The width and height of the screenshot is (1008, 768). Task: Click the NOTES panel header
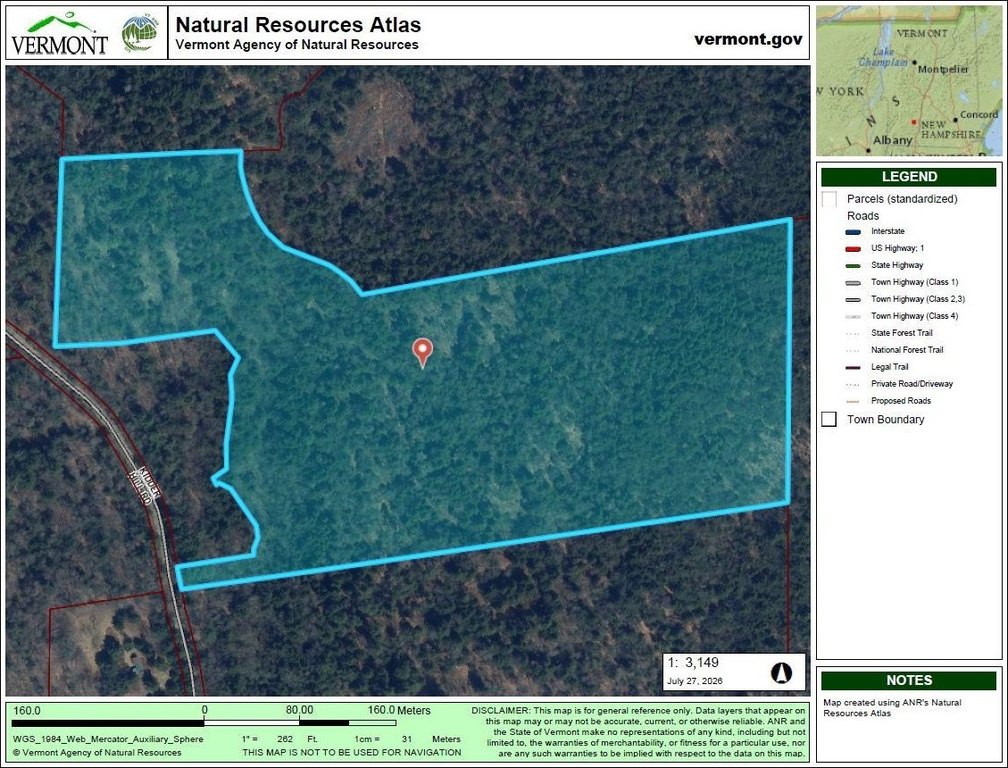pos(908,681)
